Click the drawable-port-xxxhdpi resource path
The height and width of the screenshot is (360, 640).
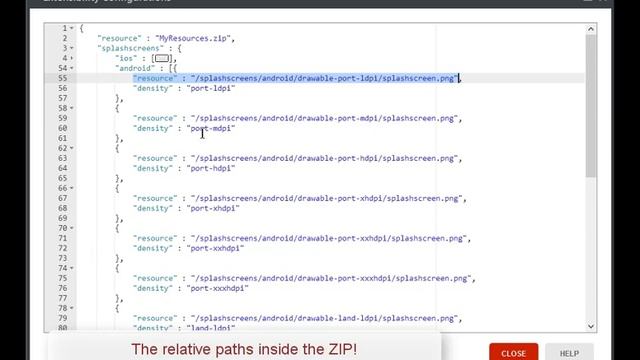point(331,278)
